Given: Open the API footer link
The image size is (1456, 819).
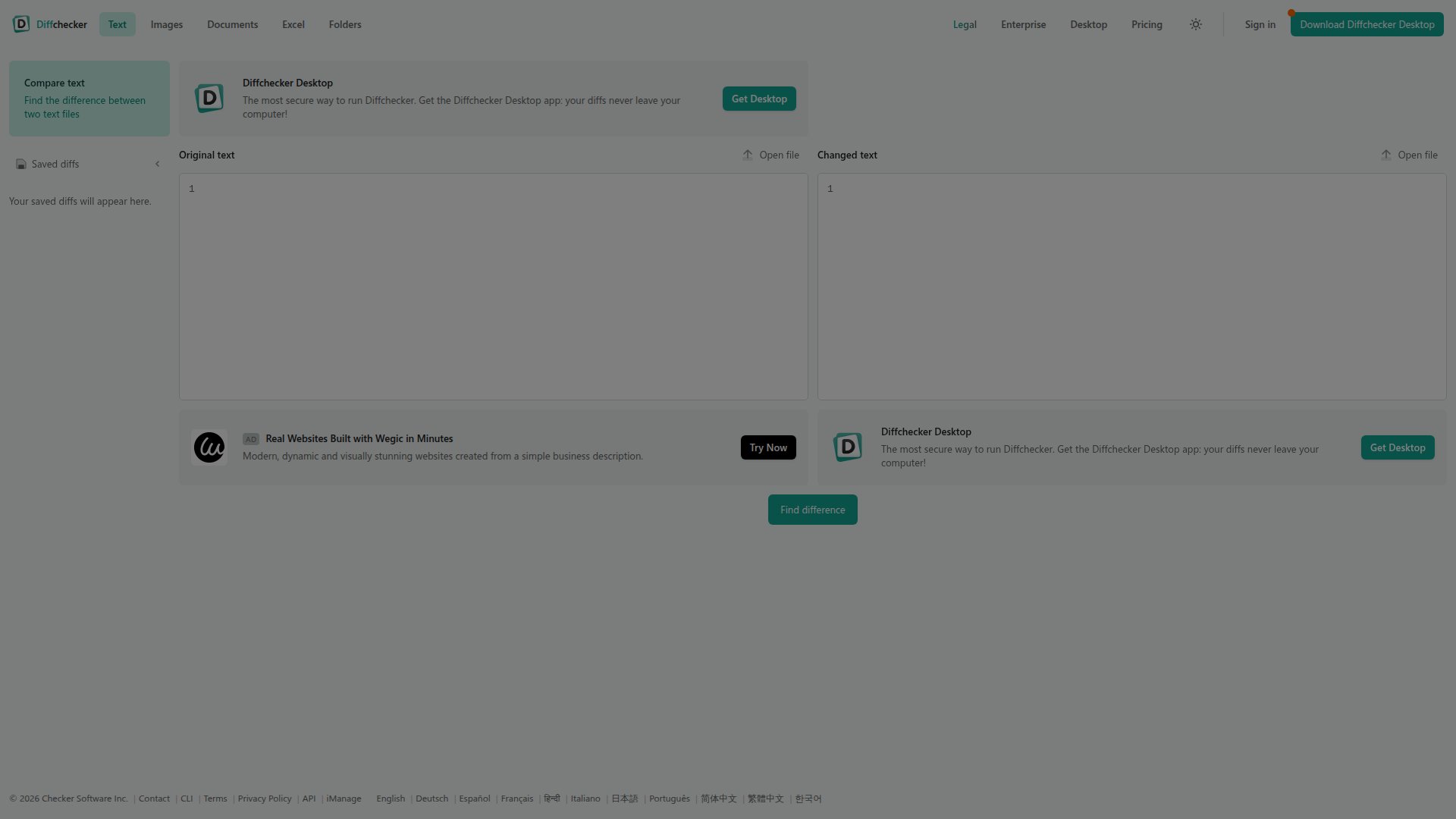Looking at the screenshot, I should pyautogui.click(x=309, y=799).
